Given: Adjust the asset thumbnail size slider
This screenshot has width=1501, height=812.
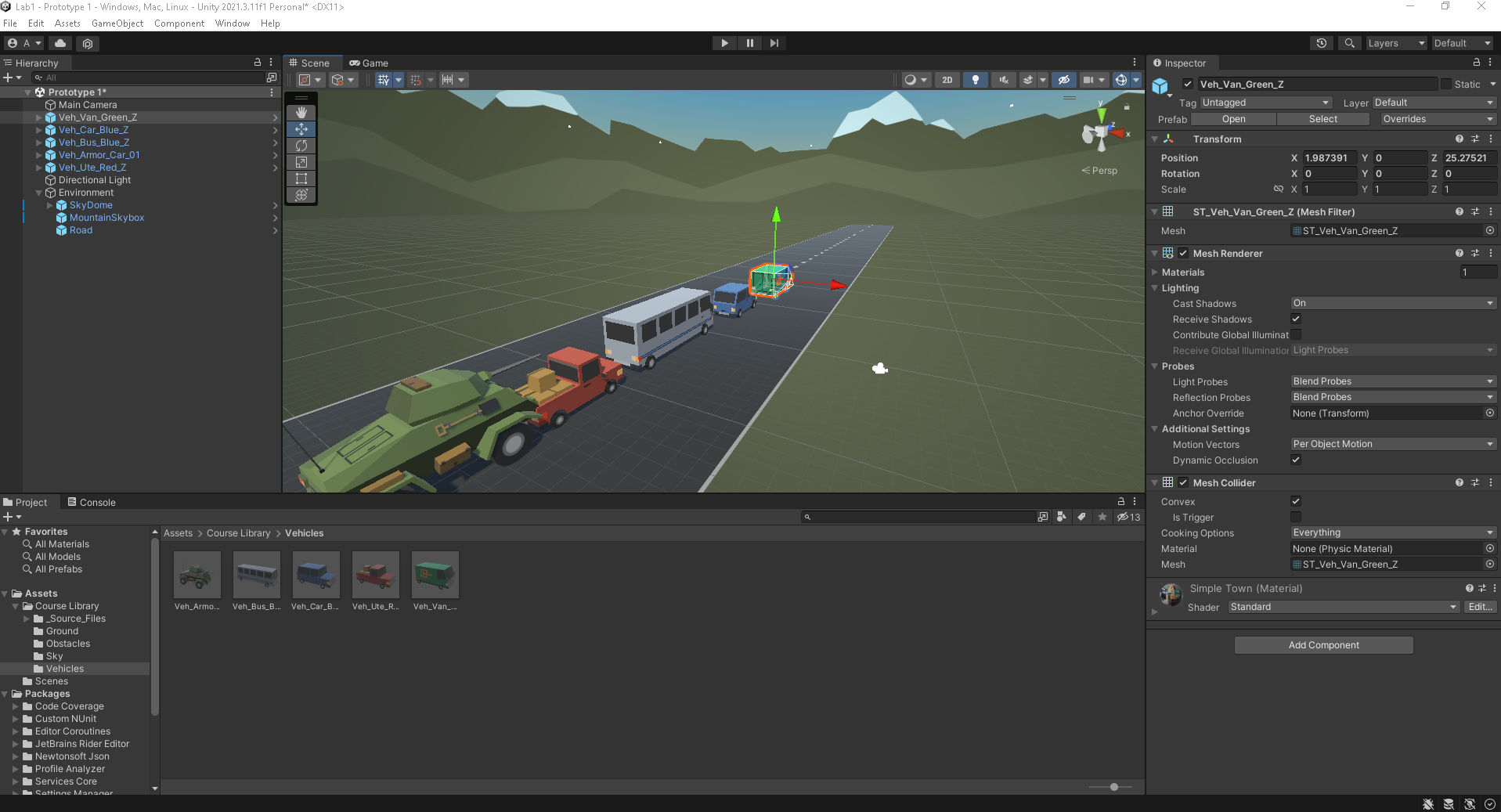Looking at the screenshot, I should 1113,787.
